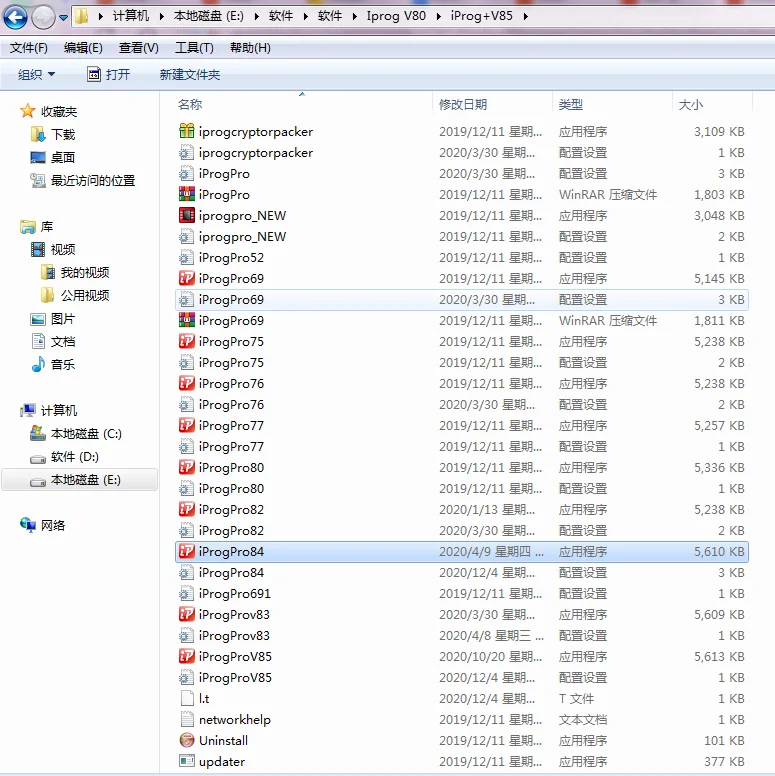The image size is (775, 776).
Task: Click the Back navigation arrow button
Action: (15, 17)
